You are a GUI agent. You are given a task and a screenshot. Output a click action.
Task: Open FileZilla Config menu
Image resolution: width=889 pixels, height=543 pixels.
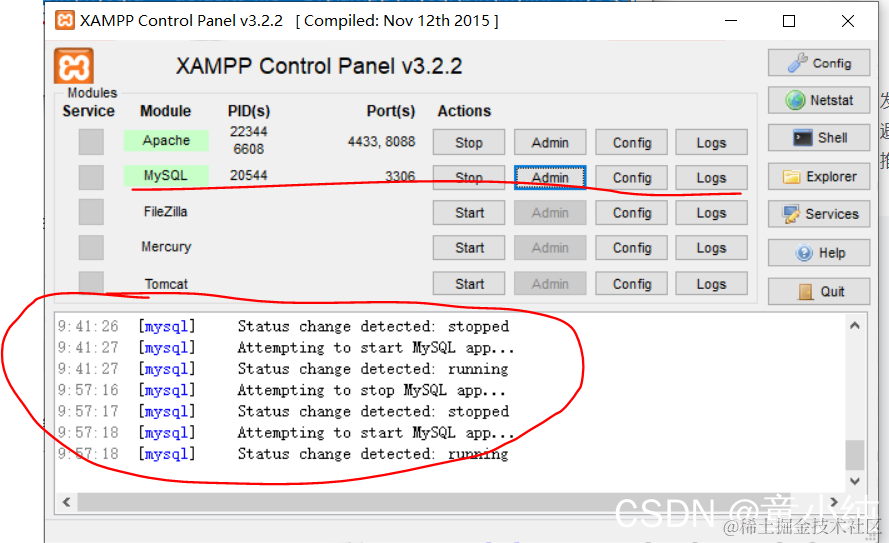(632, 213)
